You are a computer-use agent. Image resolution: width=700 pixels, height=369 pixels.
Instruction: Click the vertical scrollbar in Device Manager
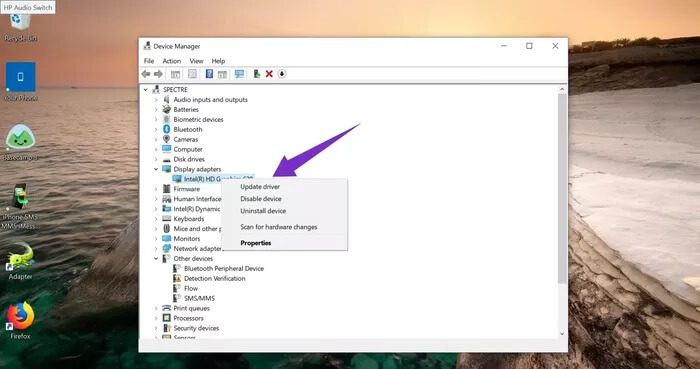coord(562,188)
